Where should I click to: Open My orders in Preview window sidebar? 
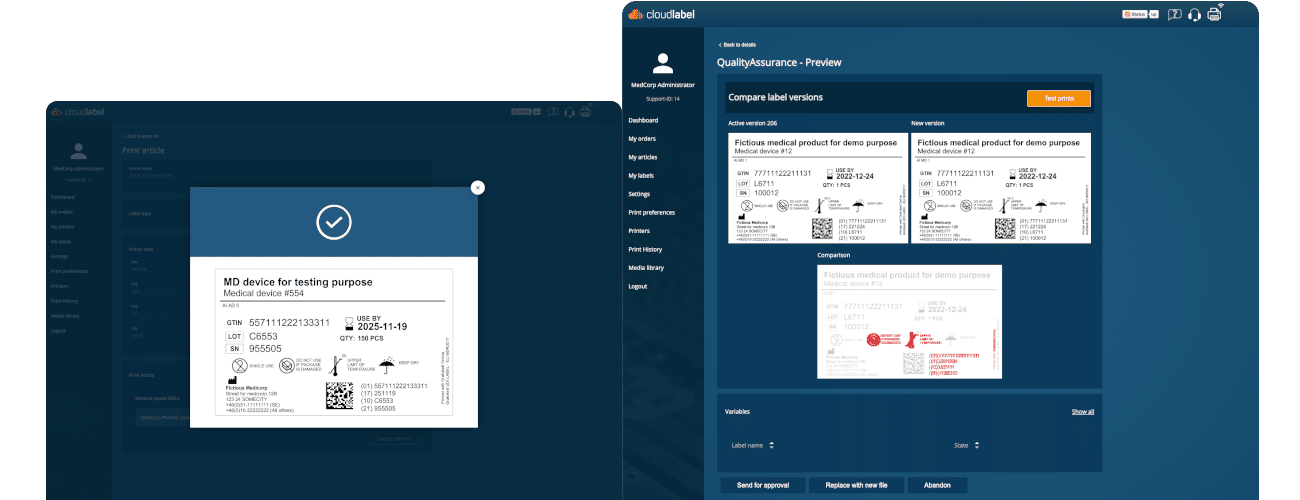pos(642,139)
